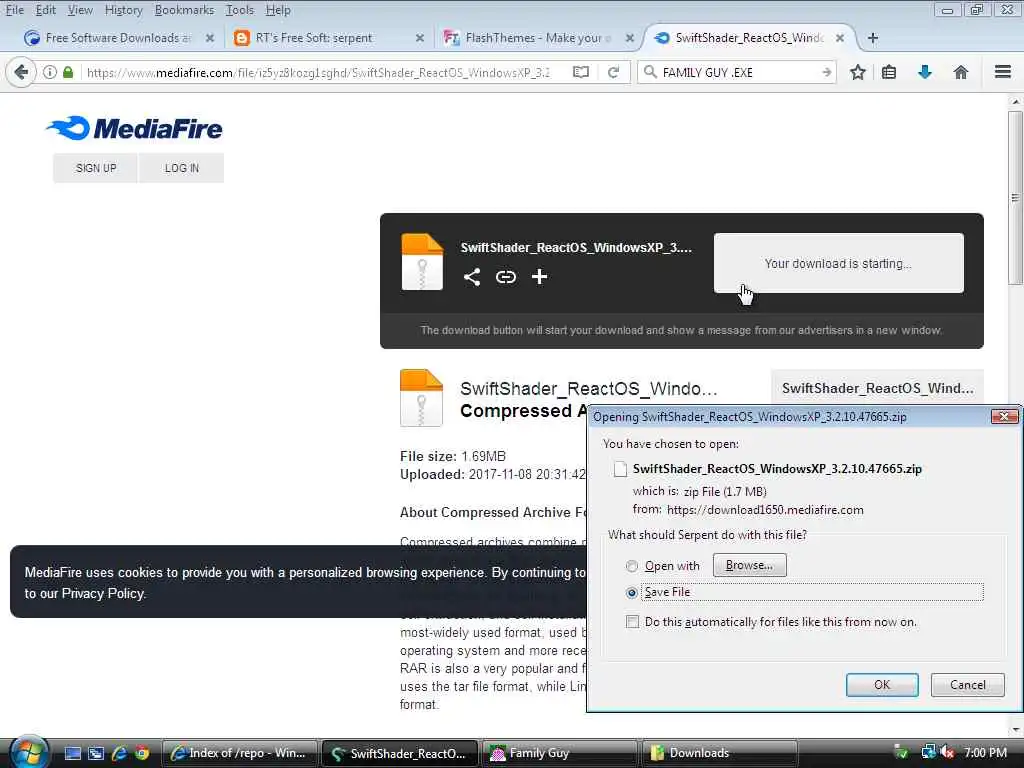Open the Help menu
The width and height of the screenshot is (1024, 768).
point(278,10)
